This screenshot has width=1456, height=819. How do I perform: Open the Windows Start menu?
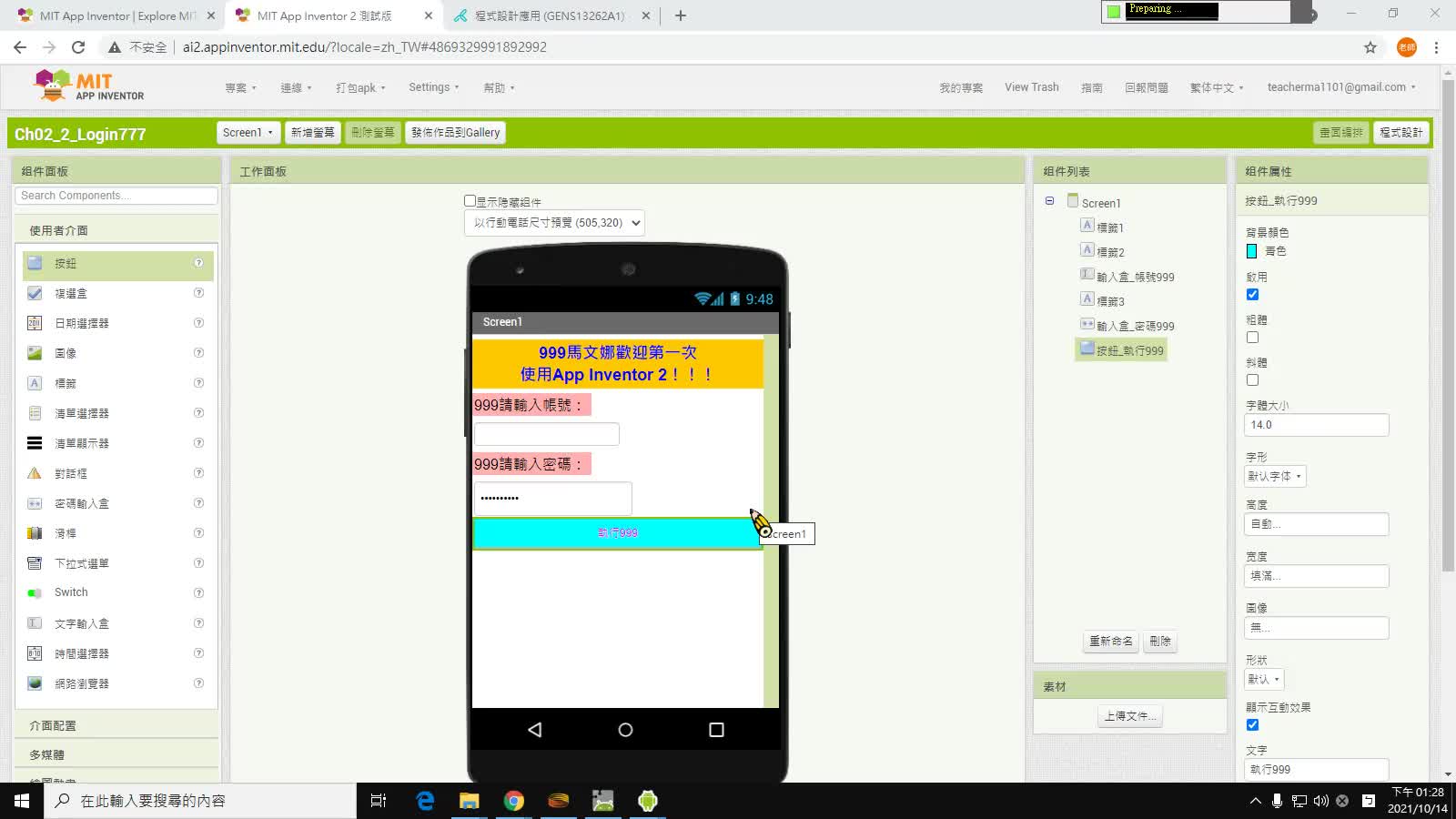(x=22, y=801)
